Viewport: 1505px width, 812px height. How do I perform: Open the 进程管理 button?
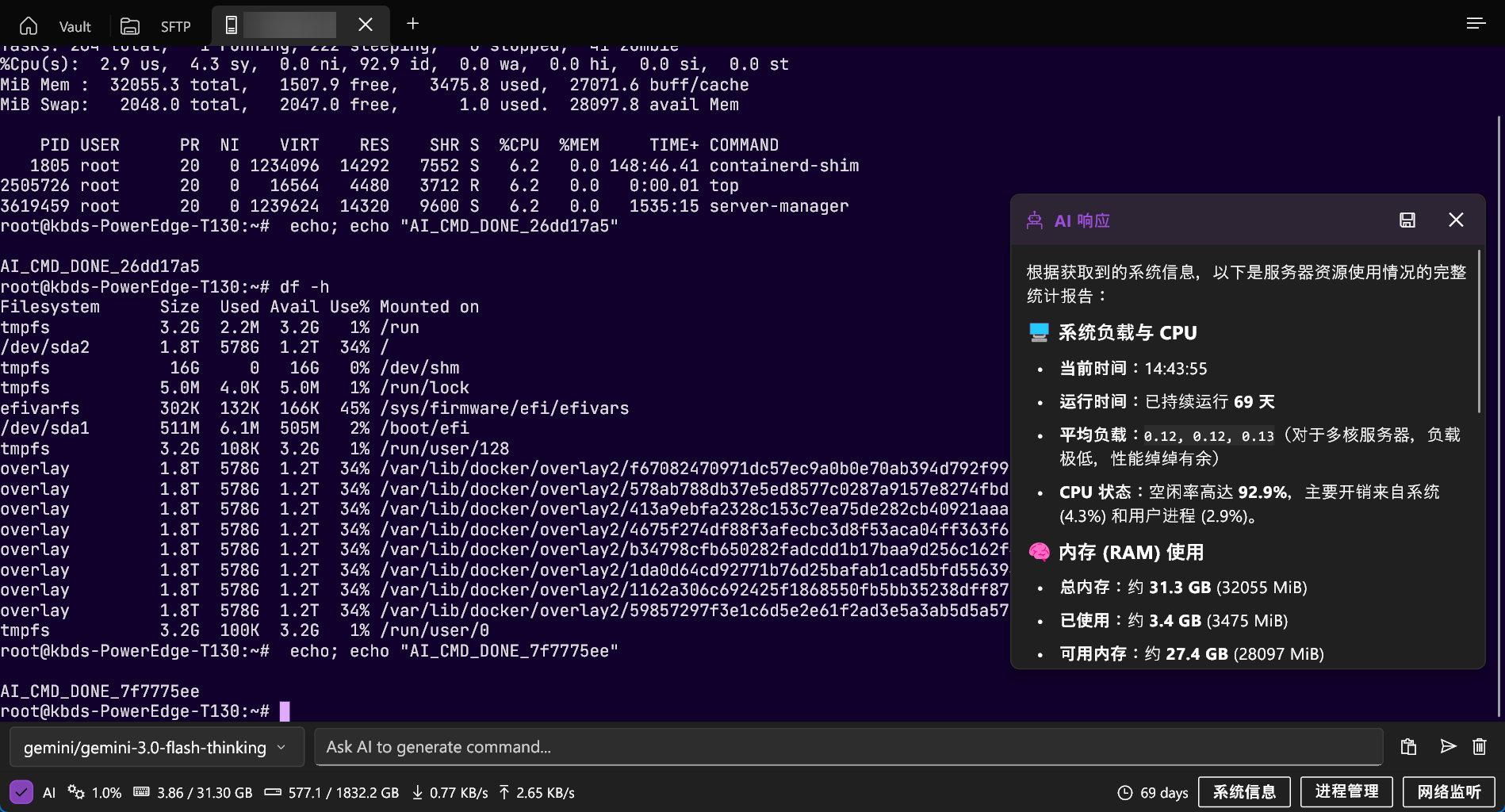point(1346,792)
